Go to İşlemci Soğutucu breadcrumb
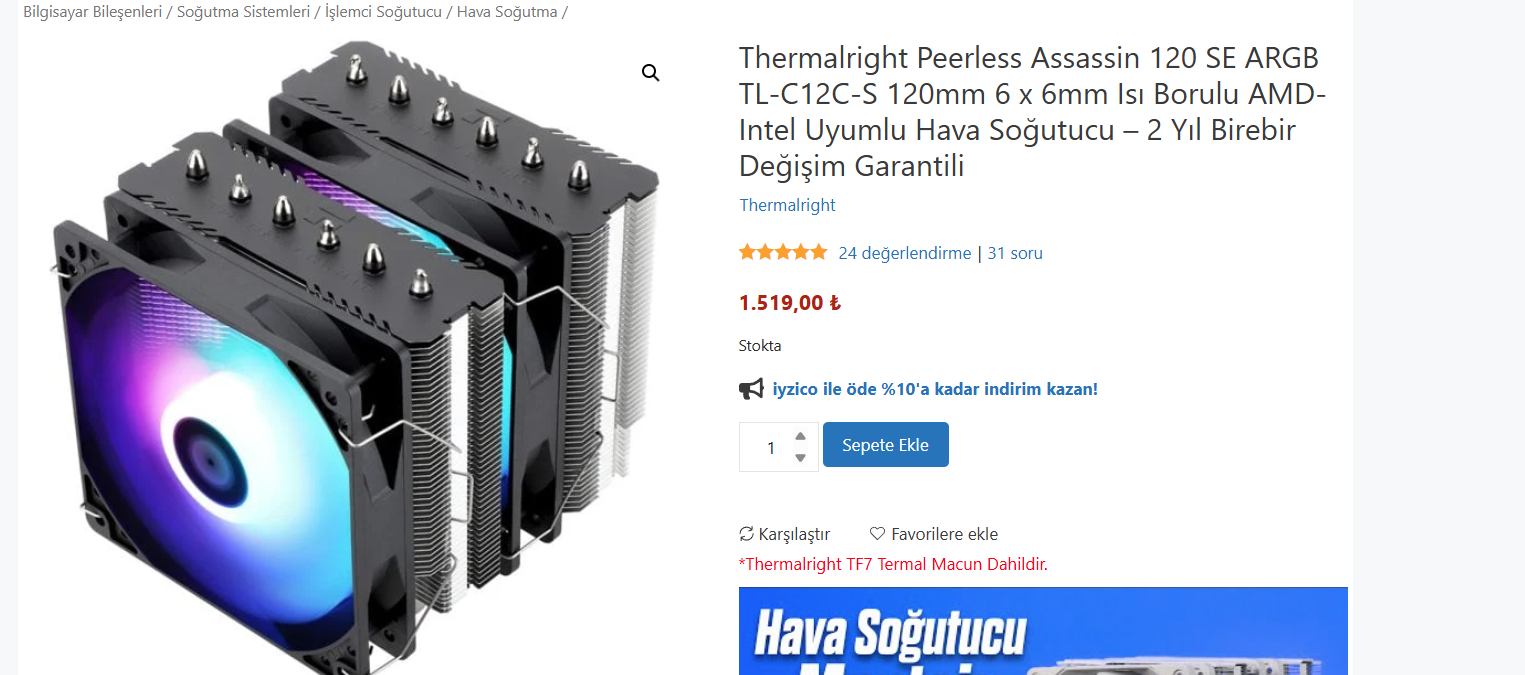Screen dimensions: 1525x675 click(x=383, y=12)
